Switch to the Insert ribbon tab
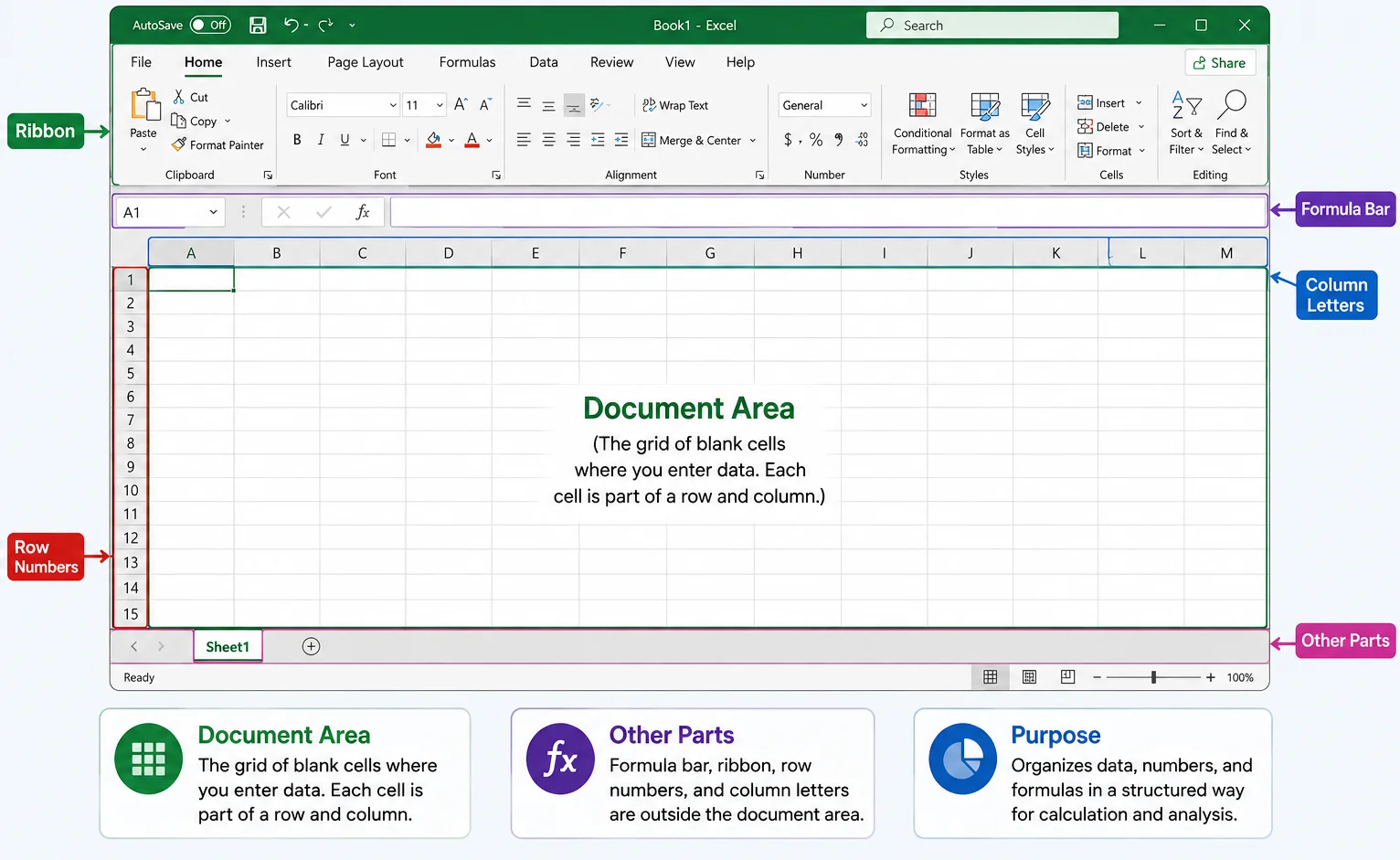This screenshot has width=1400, height=860. coord(273,62)
